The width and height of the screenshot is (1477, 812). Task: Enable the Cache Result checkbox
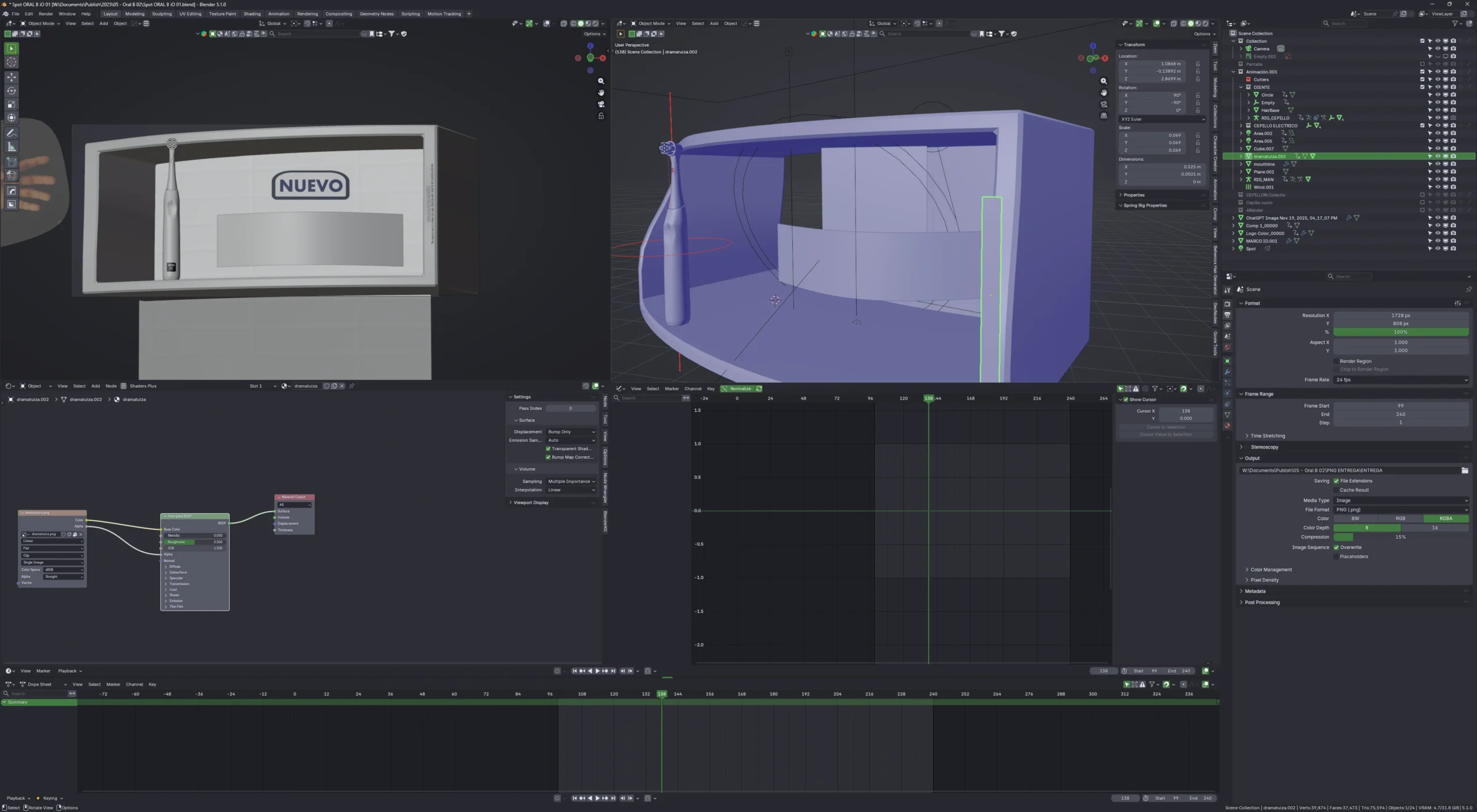(1336, 490)
